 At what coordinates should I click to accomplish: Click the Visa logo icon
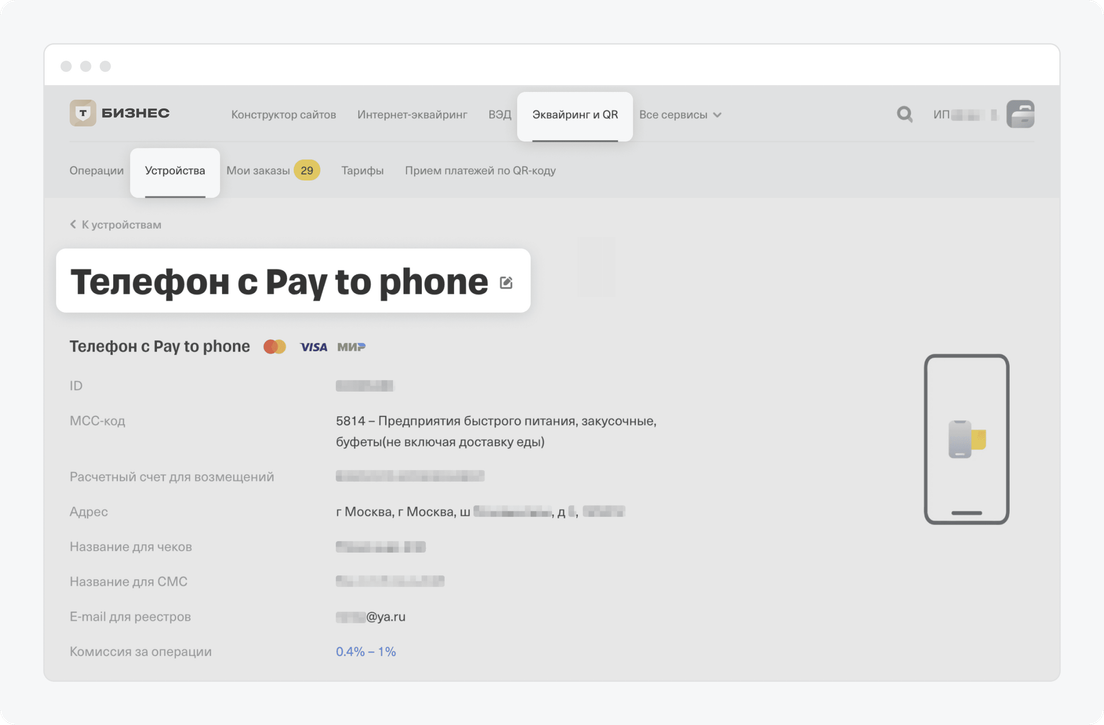(313, 347)
